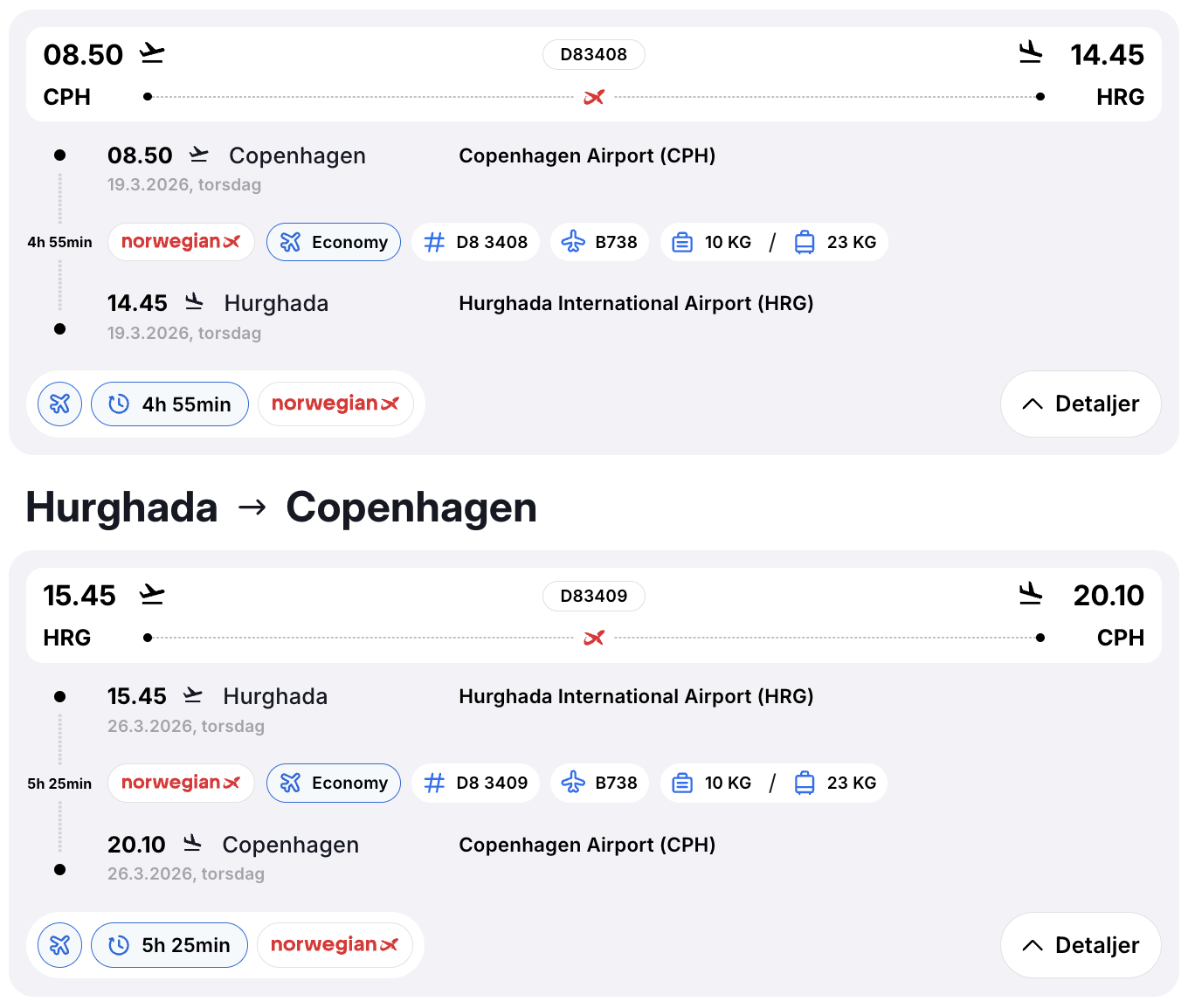
Task: Select the Economy class chip for flight D8 3408
Action: click(334, 242)
